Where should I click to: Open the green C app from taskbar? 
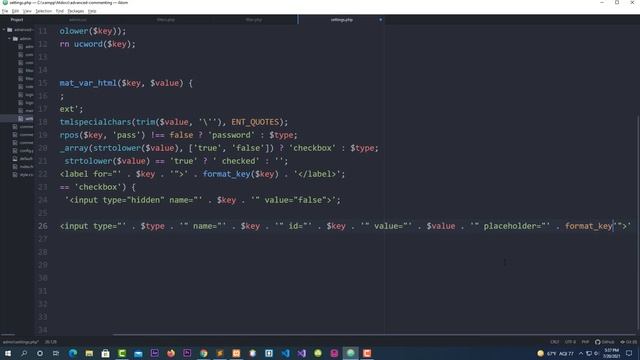click(122, 353)
